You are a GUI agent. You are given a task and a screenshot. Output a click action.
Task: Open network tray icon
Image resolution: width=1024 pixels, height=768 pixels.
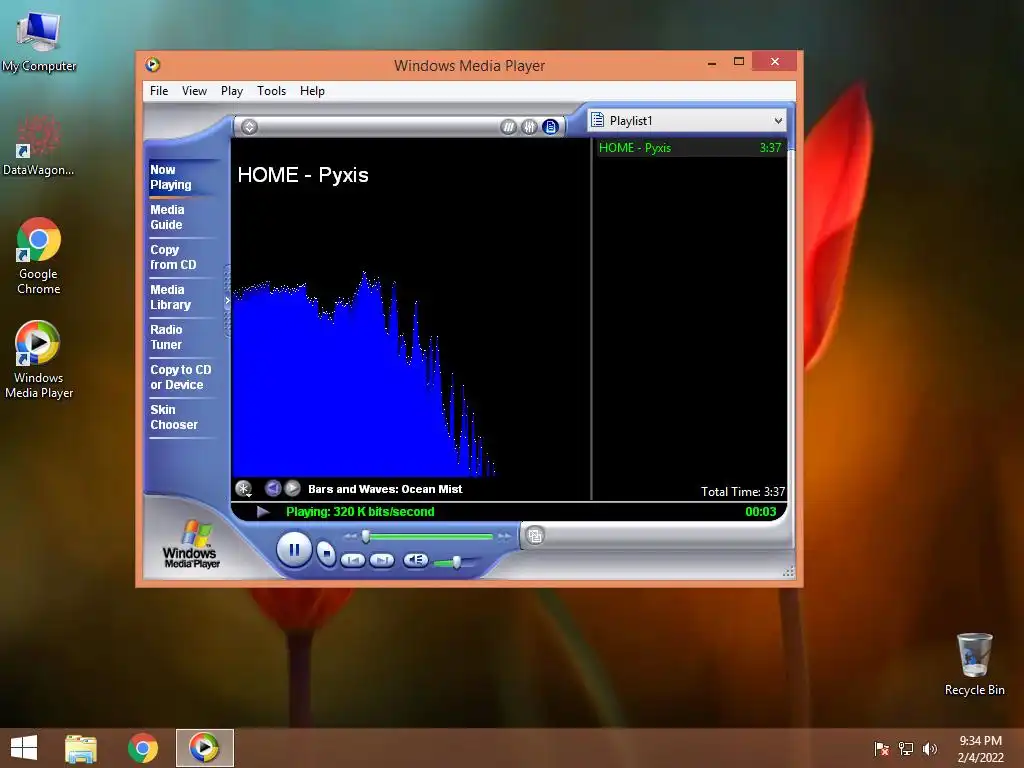(x=906, y=749)
